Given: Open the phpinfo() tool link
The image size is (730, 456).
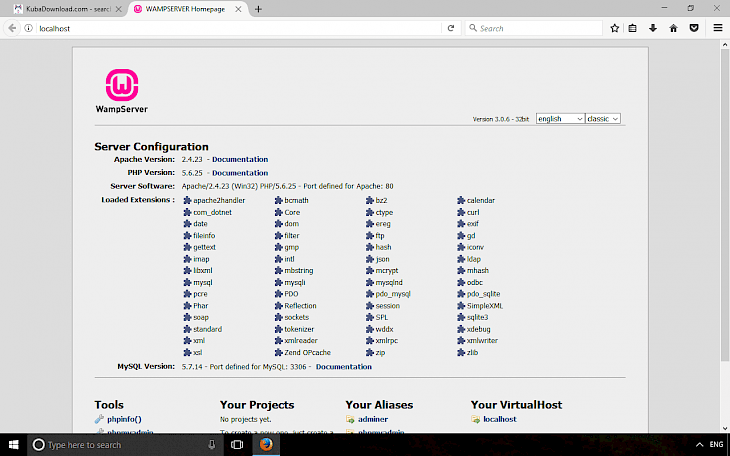Looking at the screenshot, I should click(x=124, y=419).
